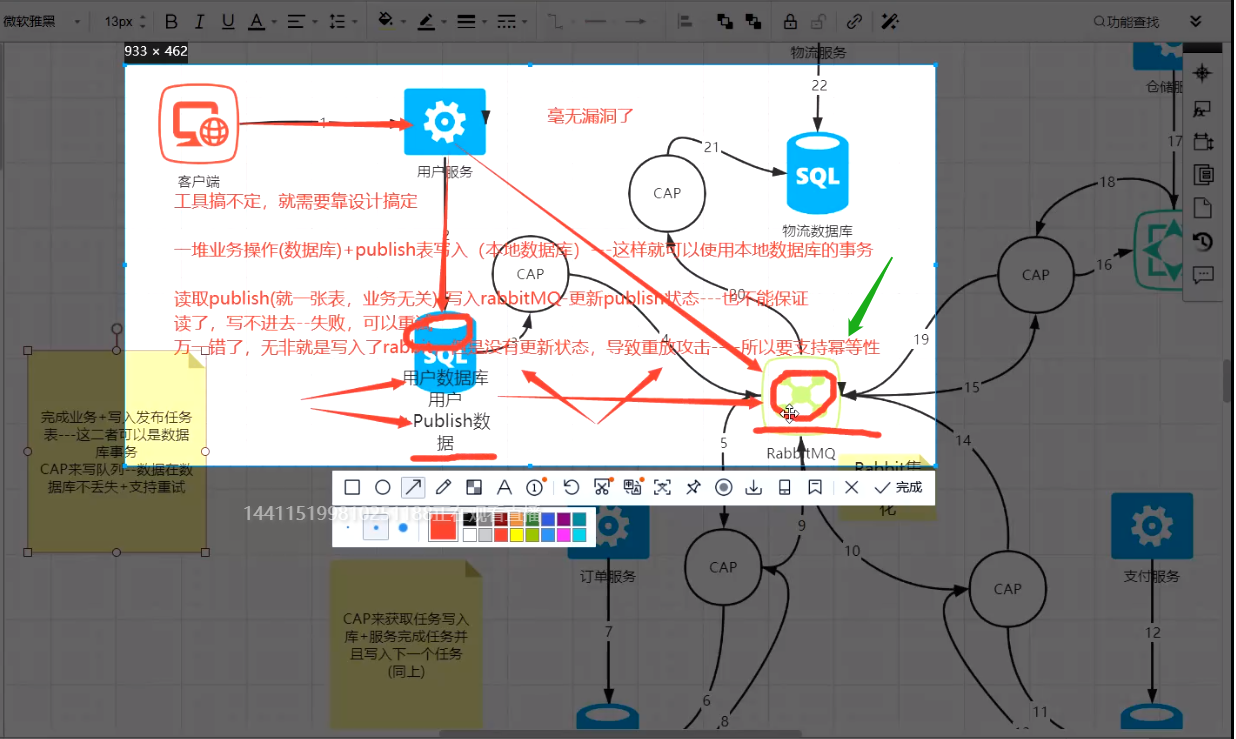This screenshot has height=739, width=1236.
Task: Pin the screenshot to screen
Action: [x=692, y=487]
